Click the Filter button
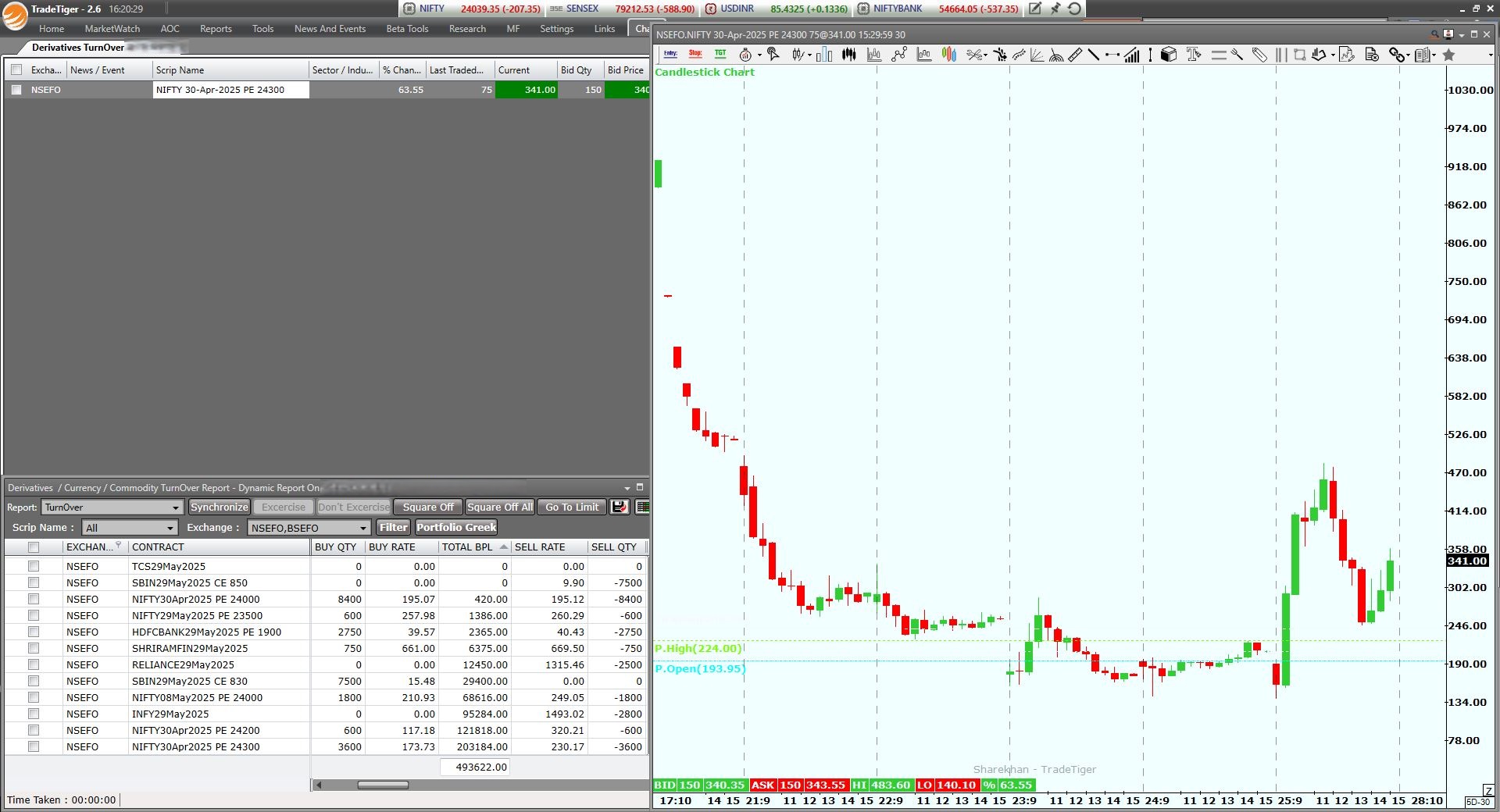Viewport: 1500px width, 812px height. click(393, 527)
